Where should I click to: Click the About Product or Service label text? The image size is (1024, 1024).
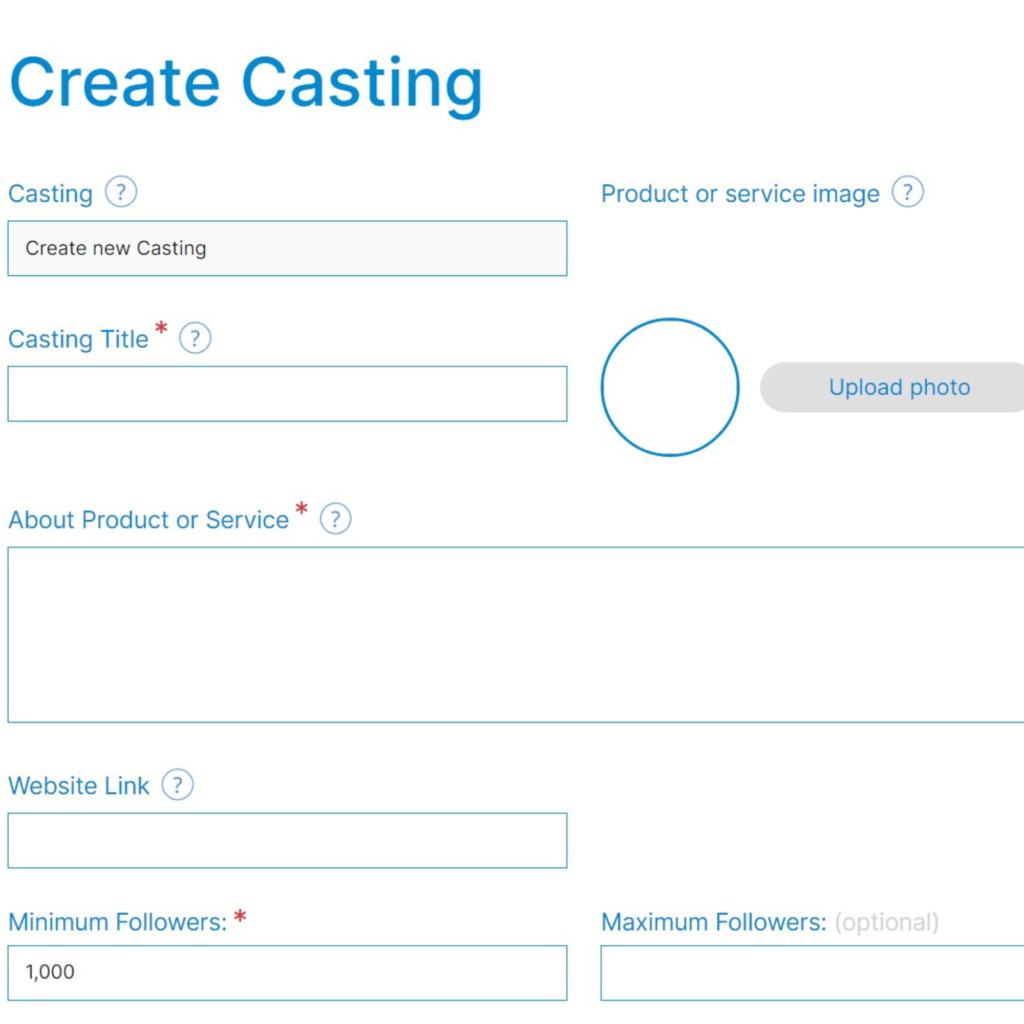click(148, 520)
